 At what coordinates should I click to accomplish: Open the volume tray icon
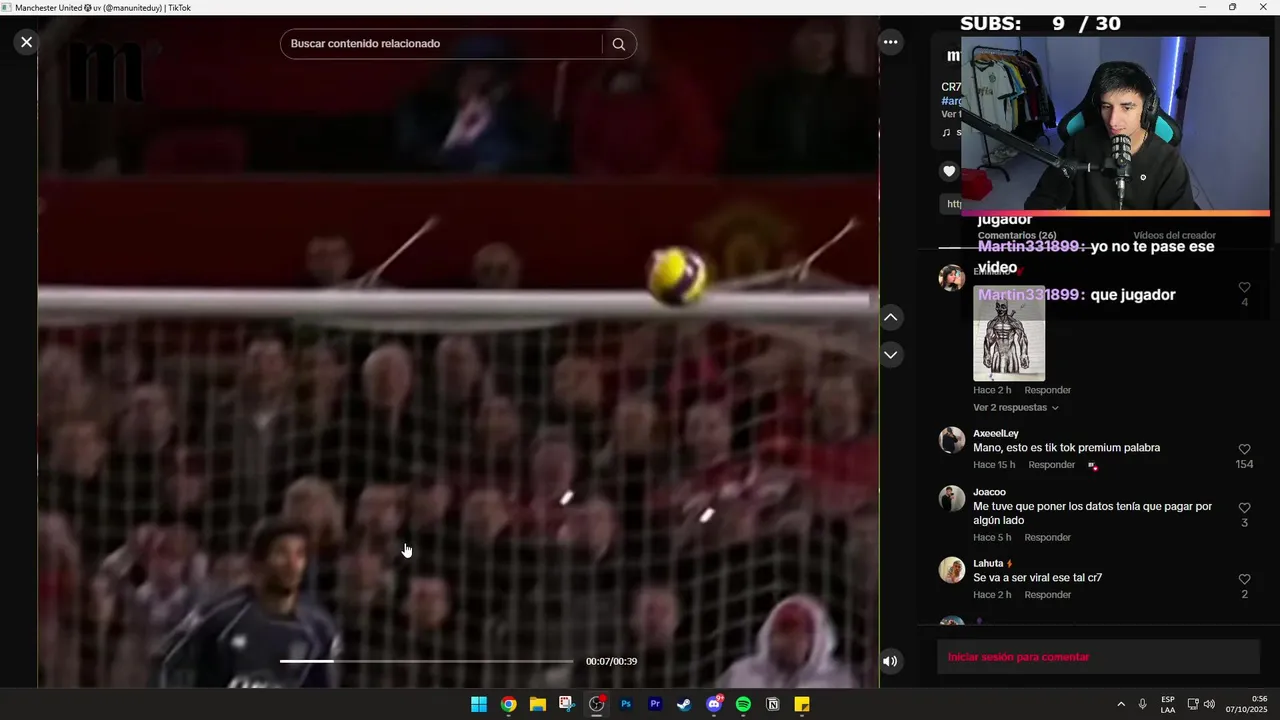coord(1209,704)
